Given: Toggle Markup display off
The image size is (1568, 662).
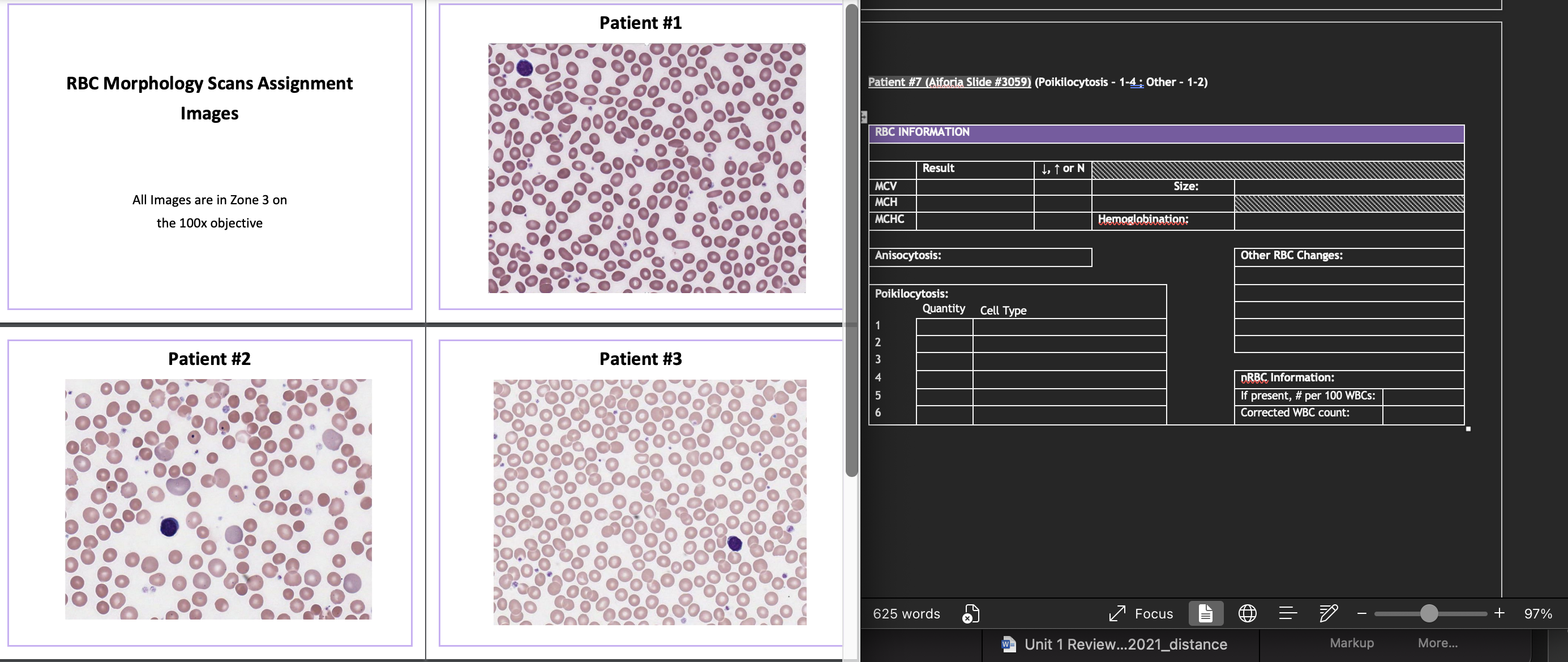Looking at the screenshot, I should (x=1351, y=643).
